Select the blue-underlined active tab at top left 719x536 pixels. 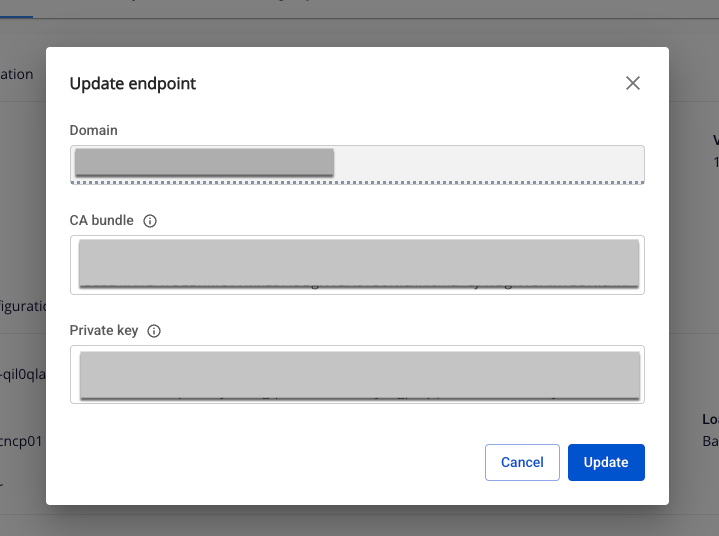coord(16,8)
